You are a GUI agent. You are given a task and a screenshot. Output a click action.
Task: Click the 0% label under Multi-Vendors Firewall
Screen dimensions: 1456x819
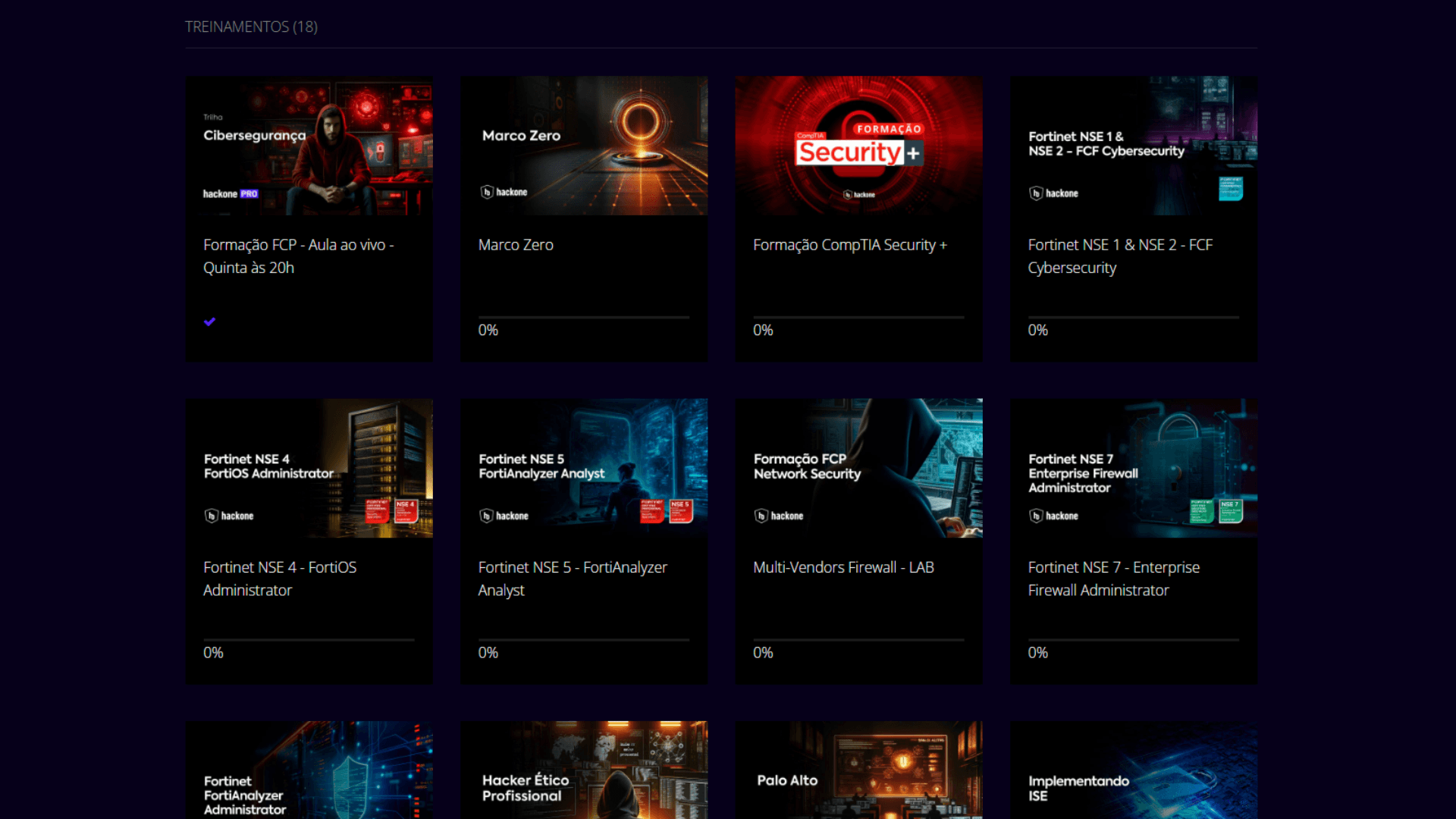(763, 653)
